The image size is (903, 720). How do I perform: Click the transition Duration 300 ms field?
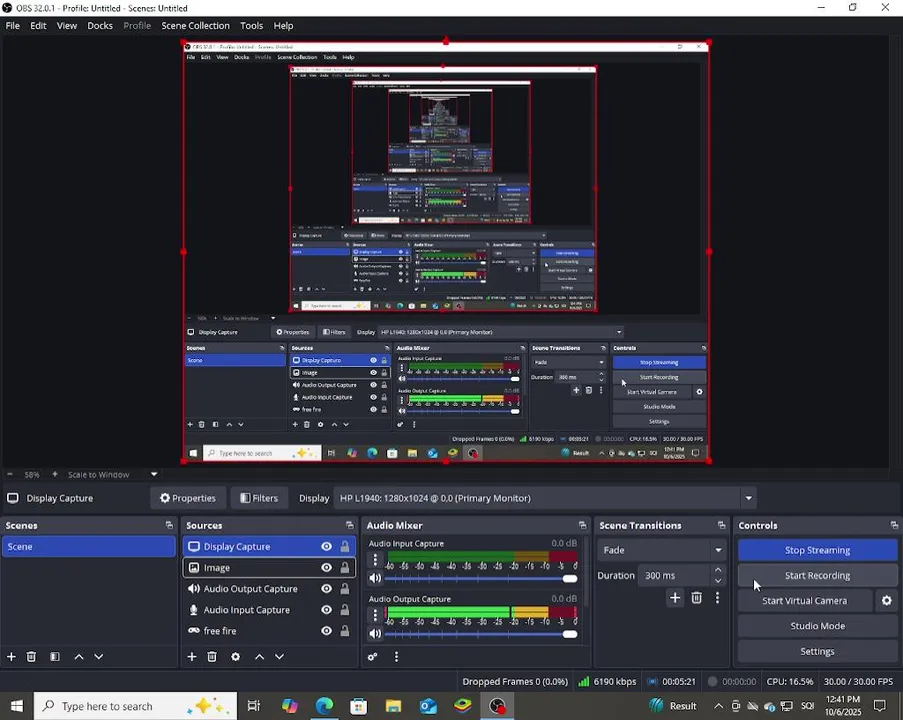[x=675, y=575]
